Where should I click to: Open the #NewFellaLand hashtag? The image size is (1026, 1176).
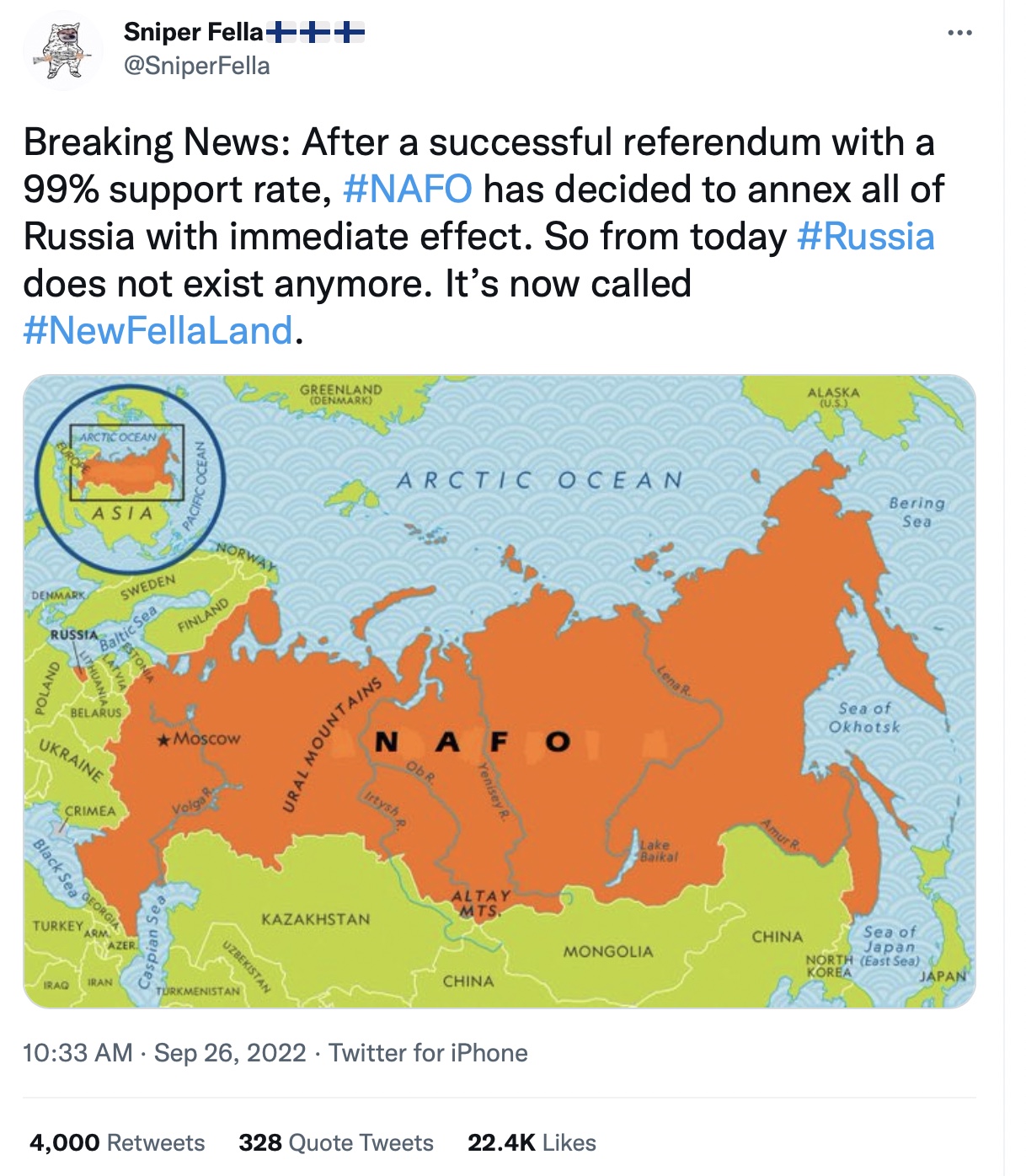pyautogui.click(x=158, y=330)
